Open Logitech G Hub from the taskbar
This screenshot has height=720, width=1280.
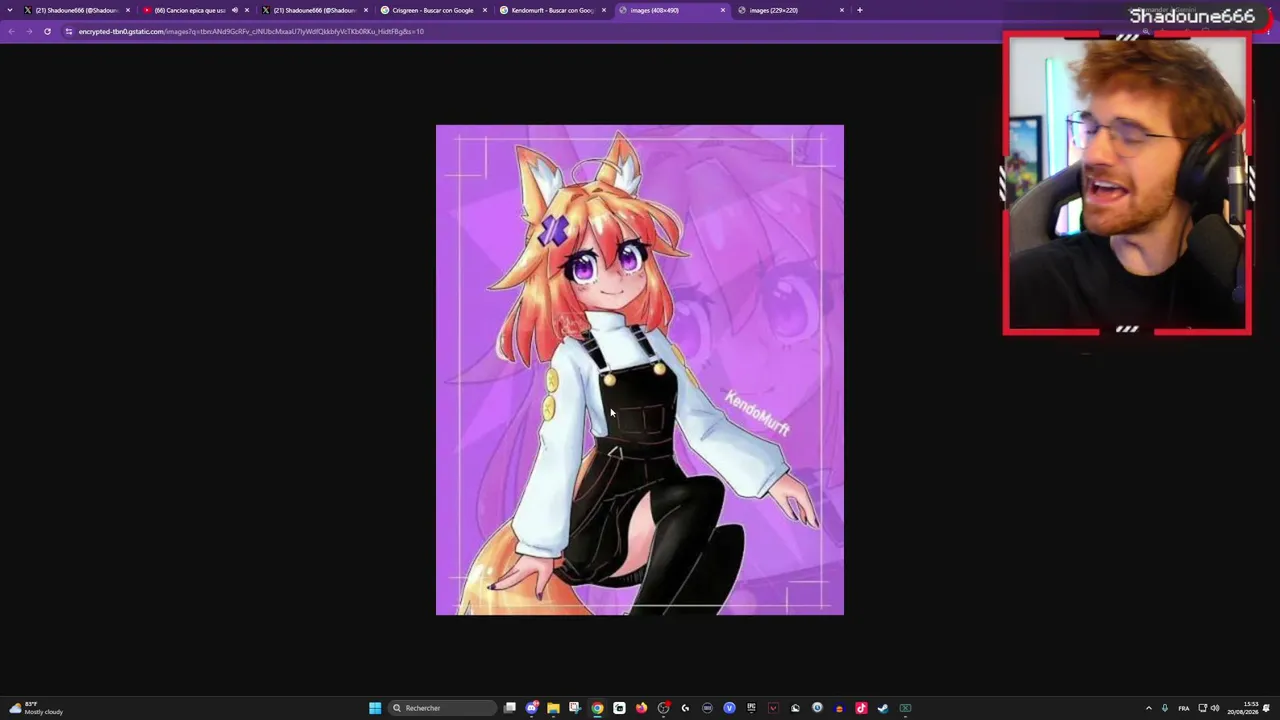[x=685, y=708]
